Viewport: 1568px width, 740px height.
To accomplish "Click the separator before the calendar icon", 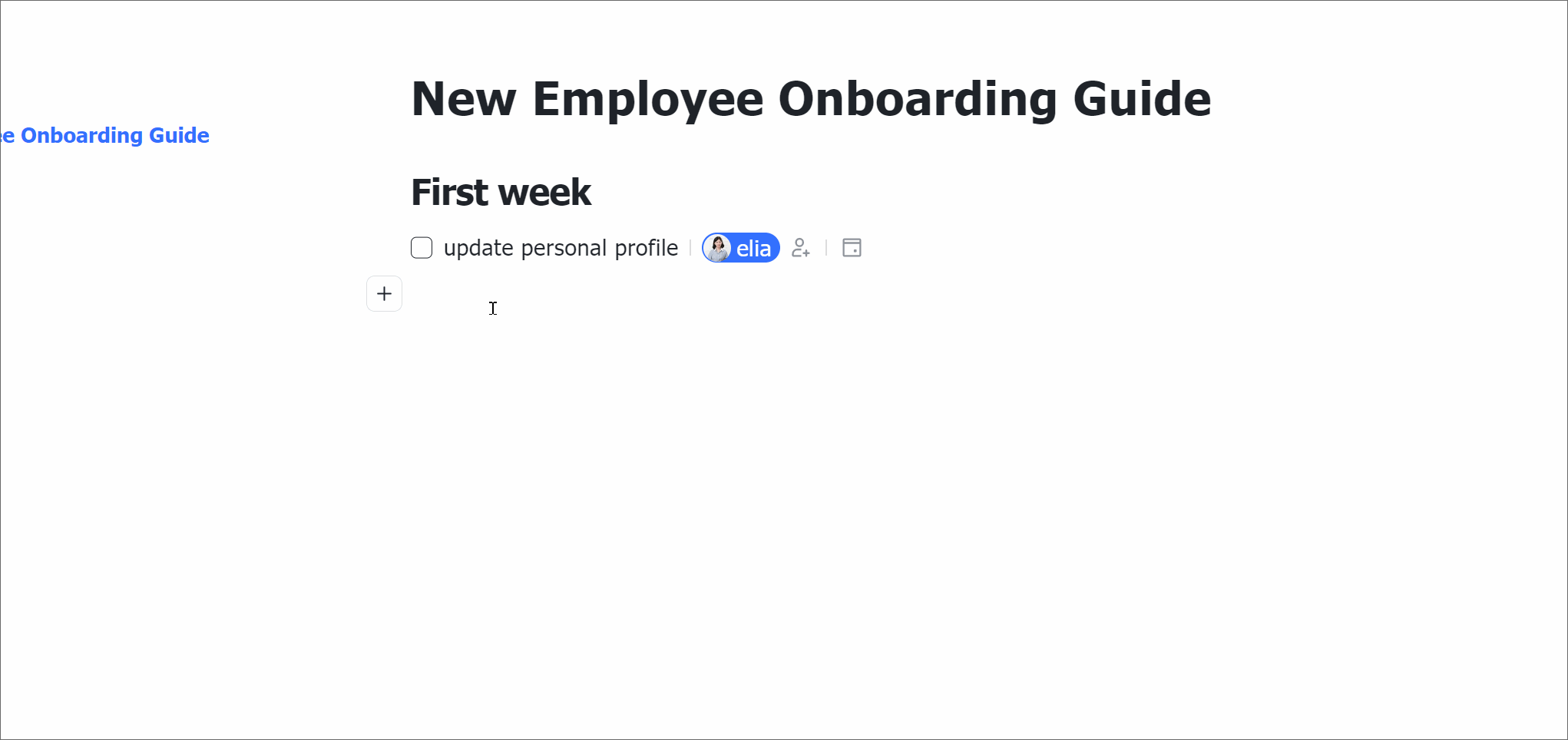I will pyautogui.click(x=826, y=248).
